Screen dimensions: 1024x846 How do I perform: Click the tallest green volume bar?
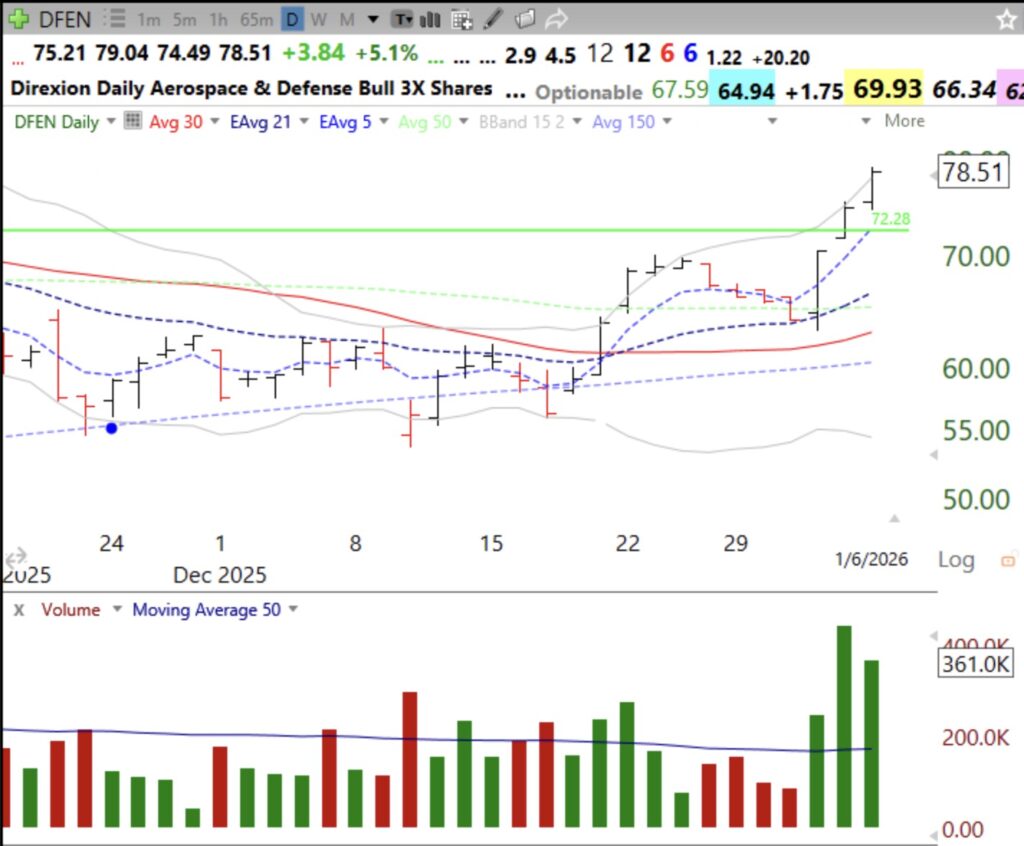point(844,726)
